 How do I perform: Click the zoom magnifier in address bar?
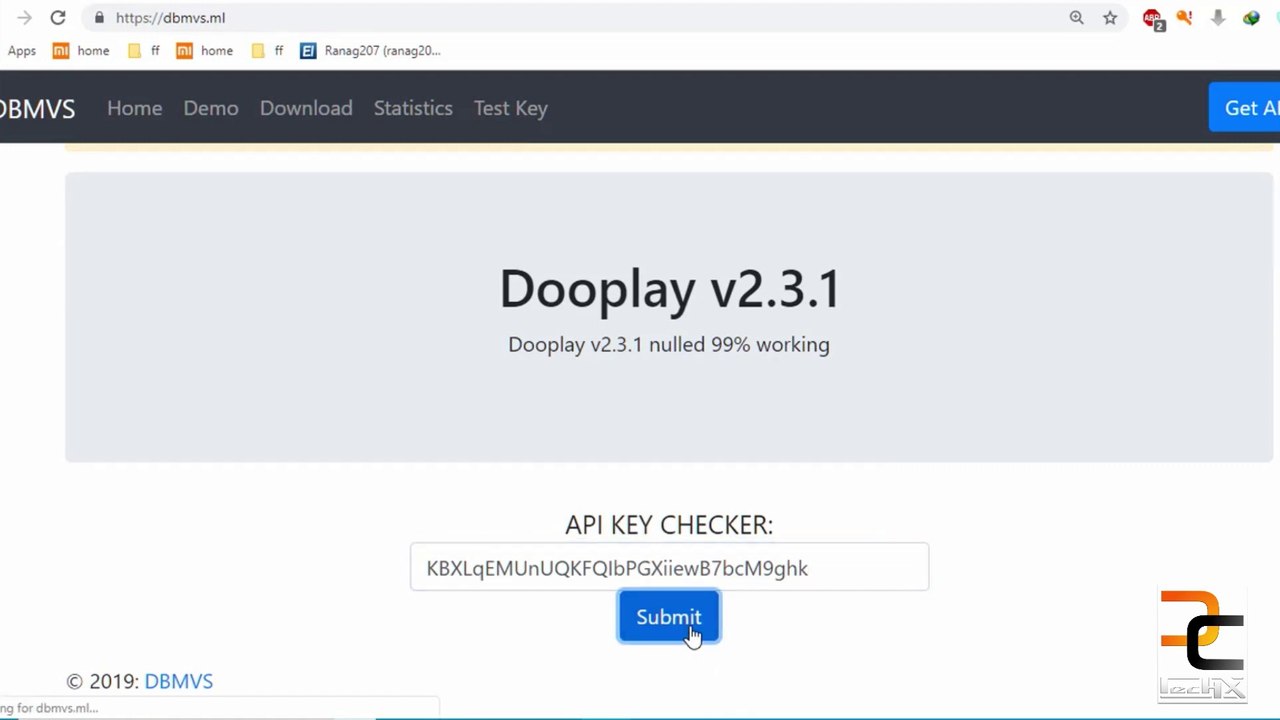(1076, 18)
